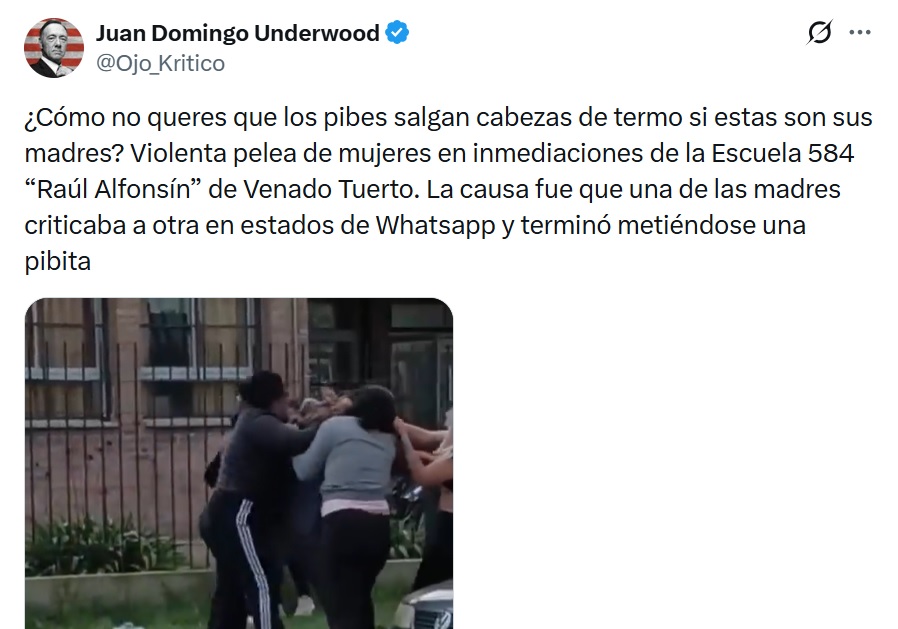Click the blue verified checkmark badge

(397, 33)
